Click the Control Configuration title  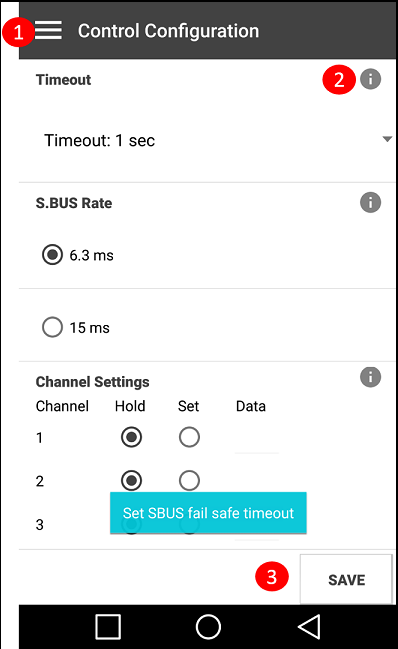pos(168,31)
